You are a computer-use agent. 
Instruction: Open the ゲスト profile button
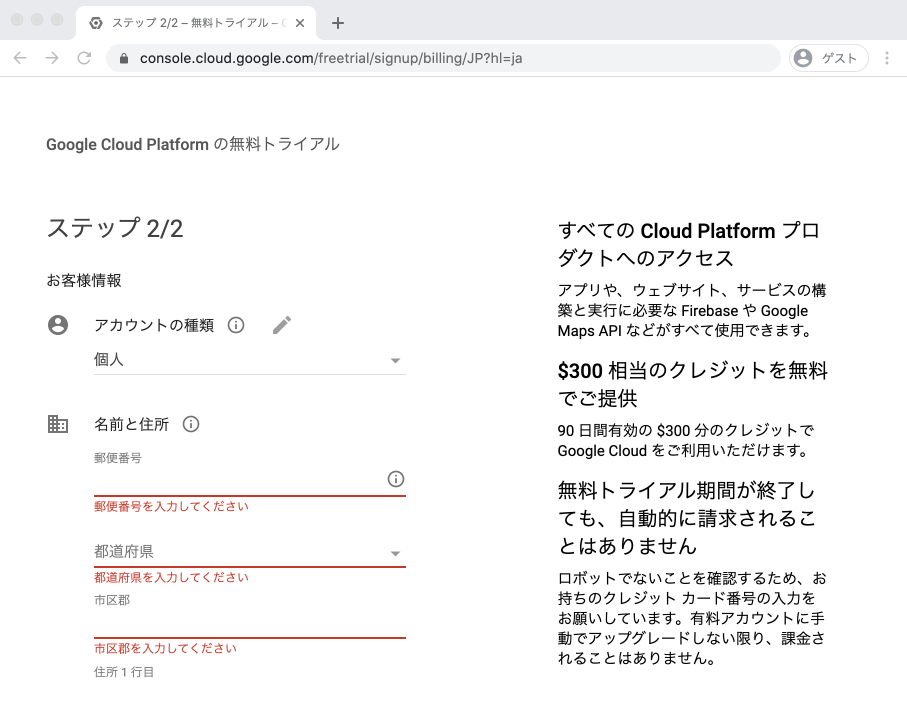pyautogui.click(x=828, y=58)
